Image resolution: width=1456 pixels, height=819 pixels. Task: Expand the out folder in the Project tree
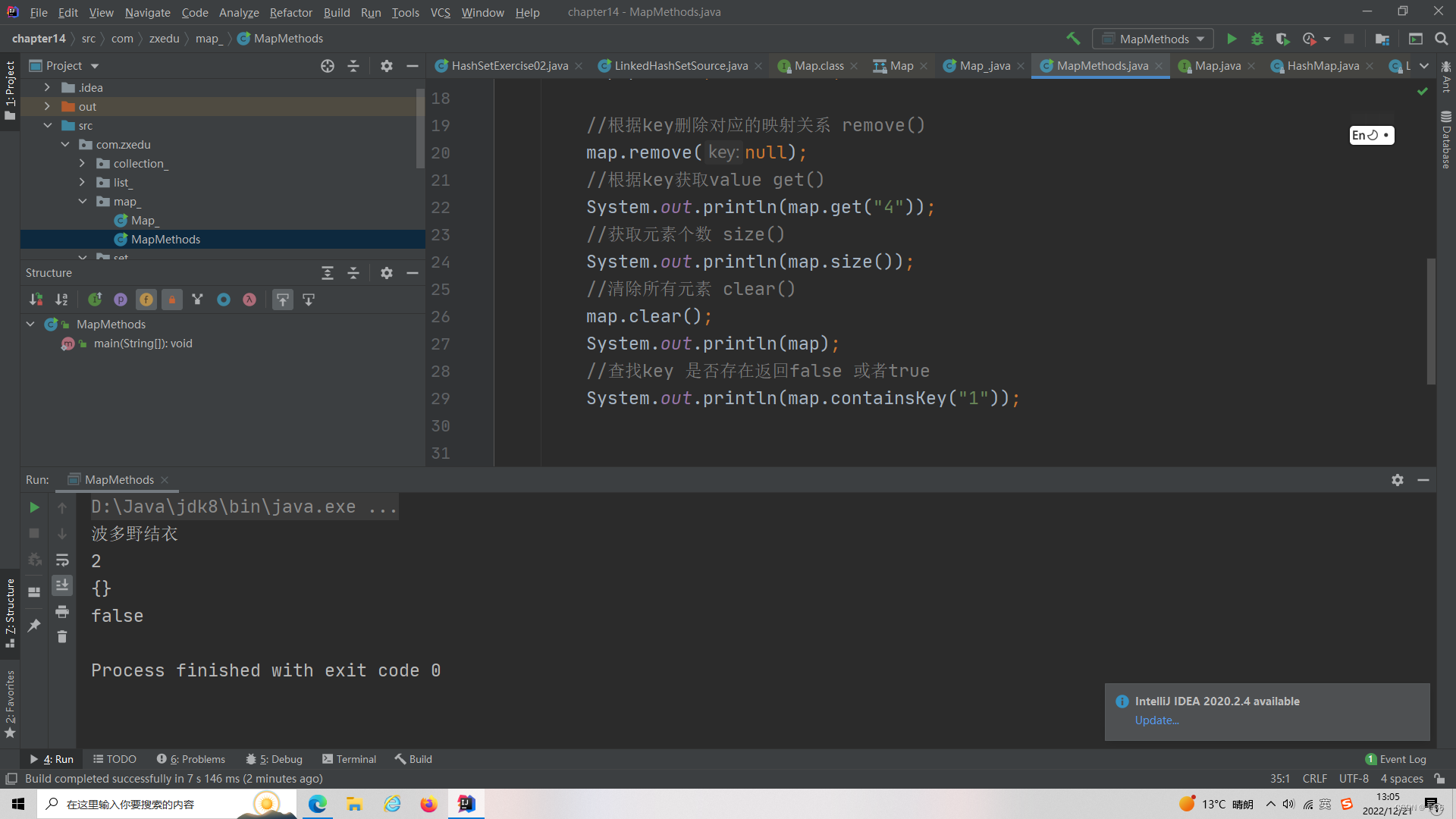[x=47, y=107]
